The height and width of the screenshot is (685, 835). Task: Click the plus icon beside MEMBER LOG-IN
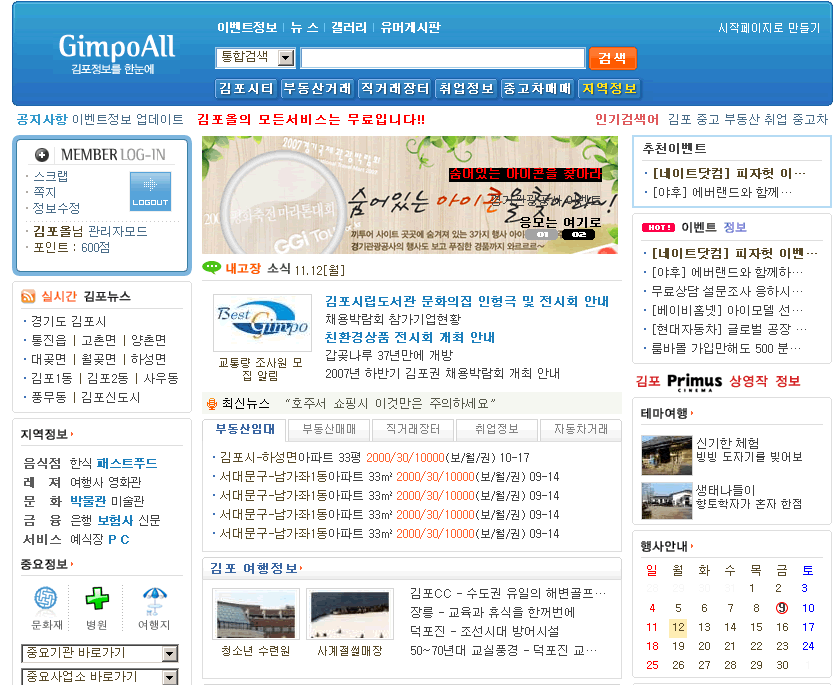[42, 155]
